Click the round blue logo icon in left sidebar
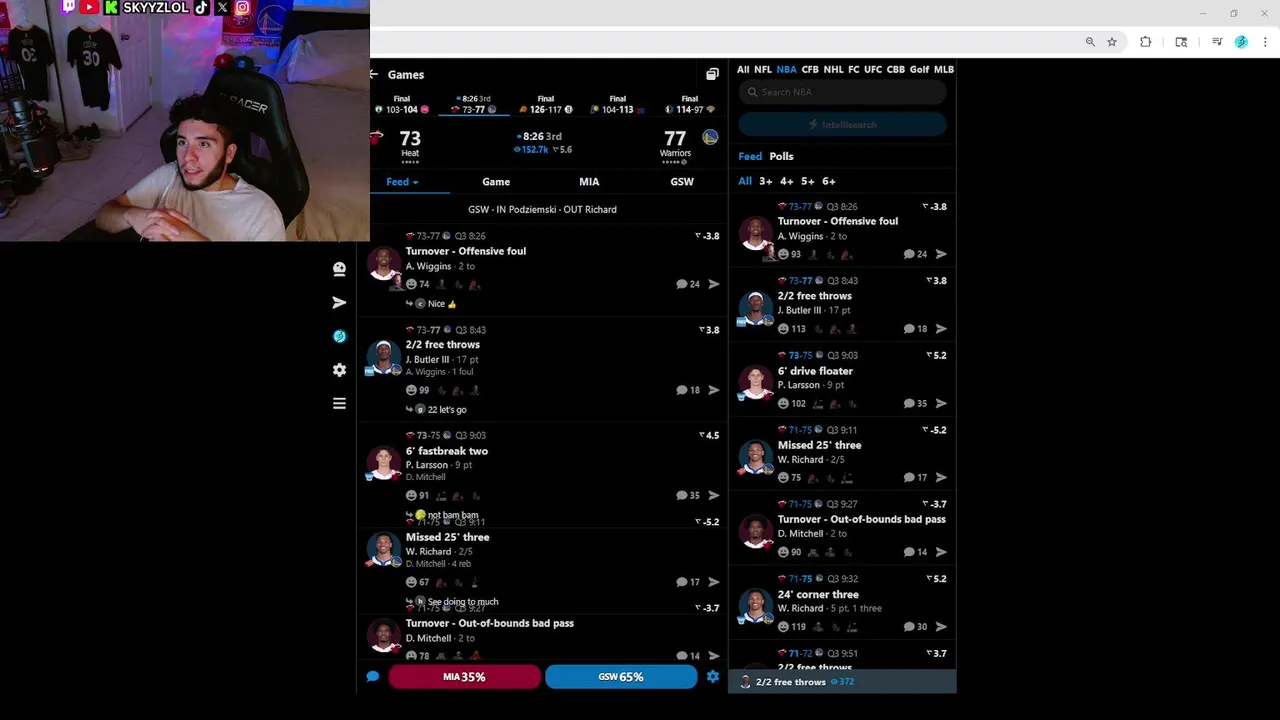1280x720 pixels. (x=339, y=336)
